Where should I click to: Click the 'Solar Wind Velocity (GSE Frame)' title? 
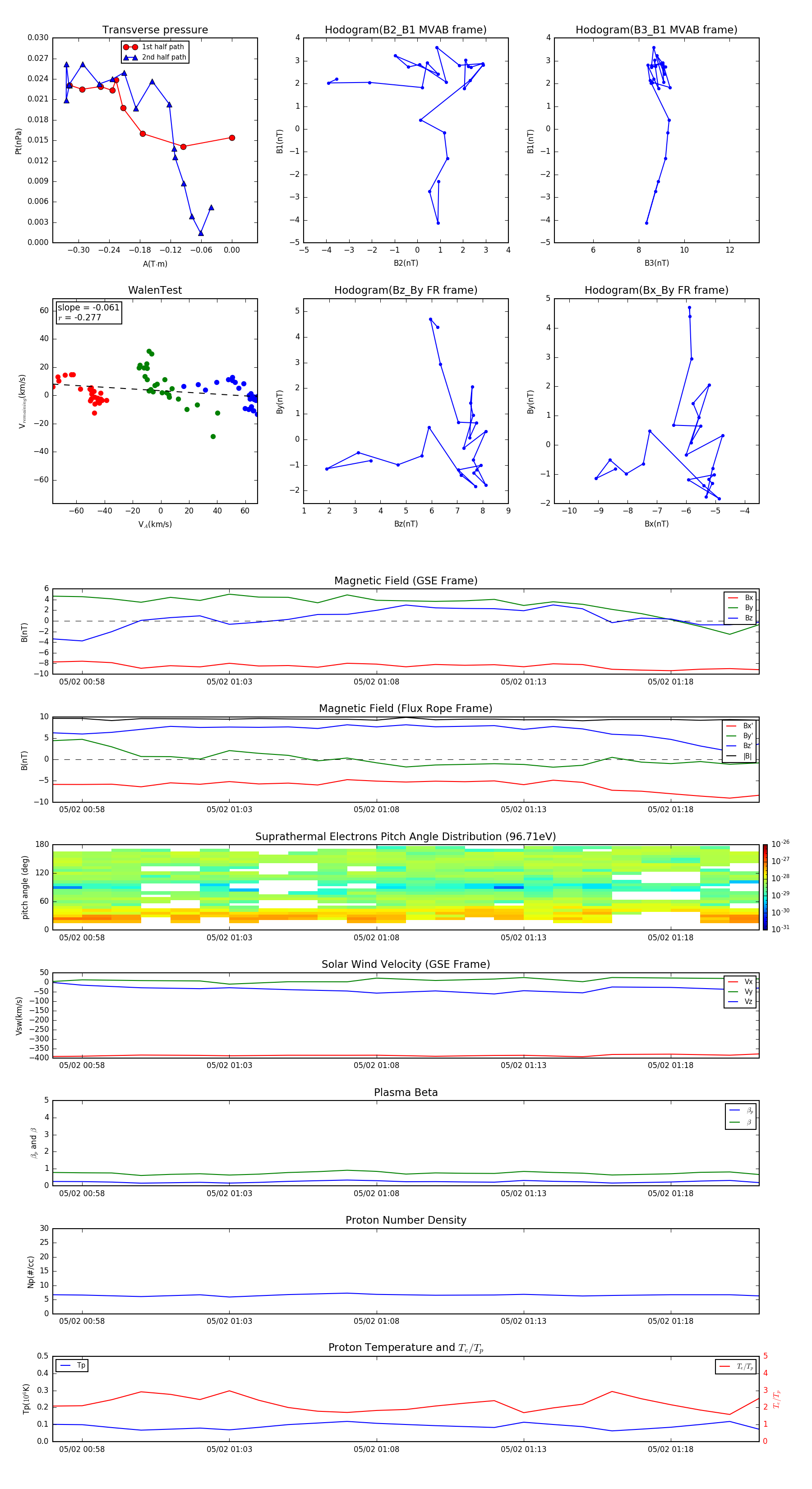406,964
